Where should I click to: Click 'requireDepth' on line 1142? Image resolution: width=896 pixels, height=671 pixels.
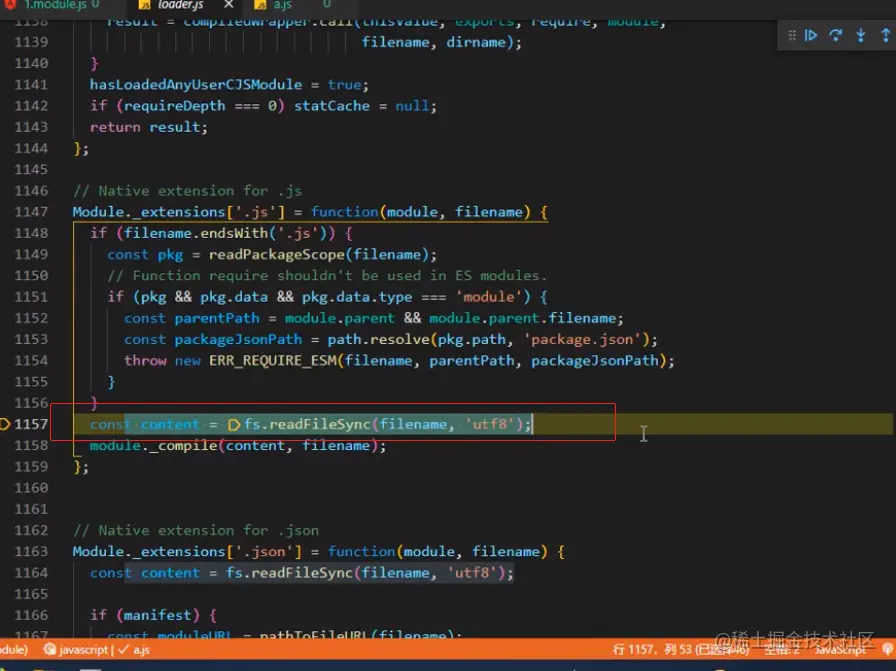[x=174, y=106]
